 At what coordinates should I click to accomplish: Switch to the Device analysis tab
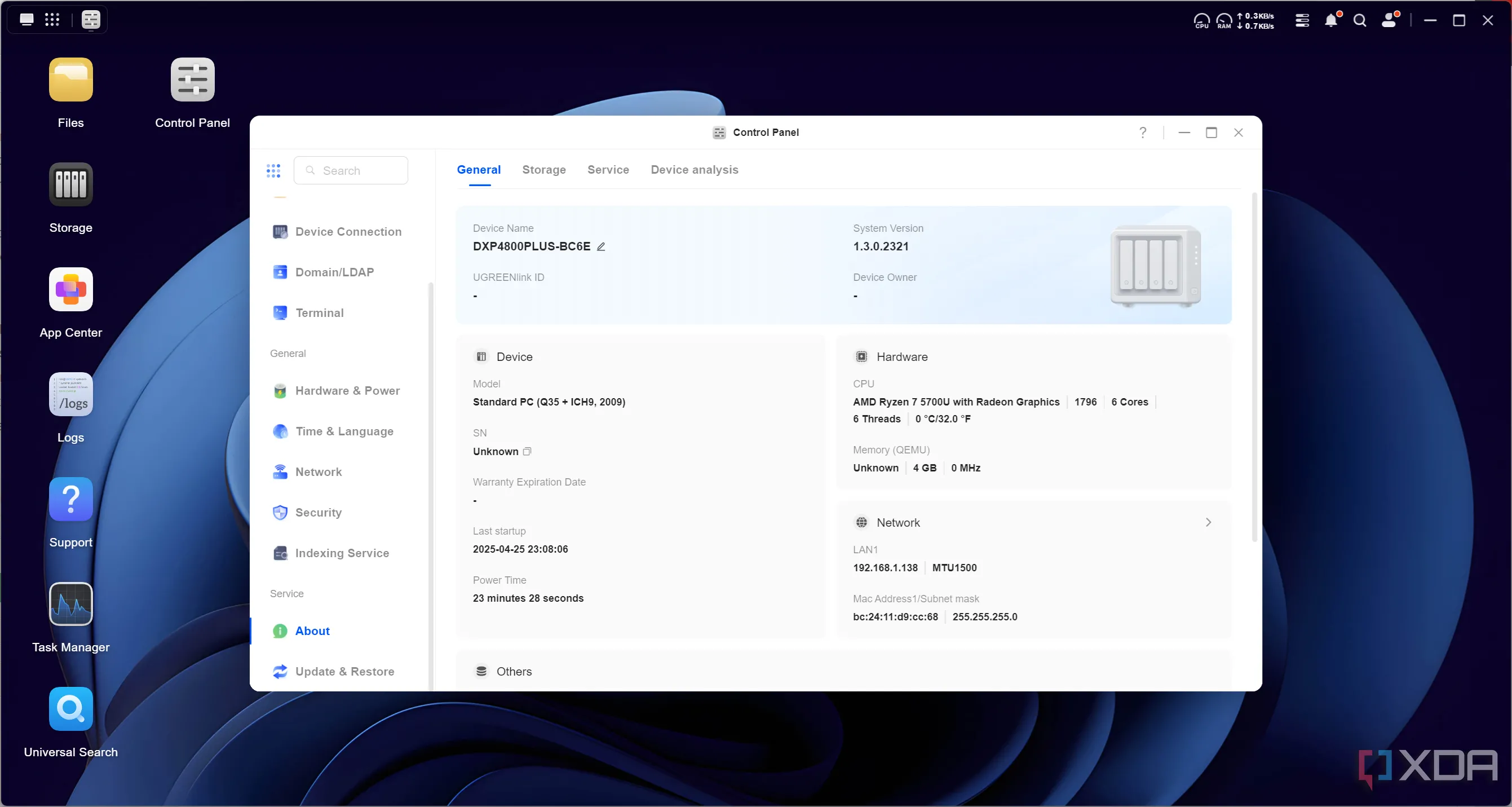(x=695, y=170)
